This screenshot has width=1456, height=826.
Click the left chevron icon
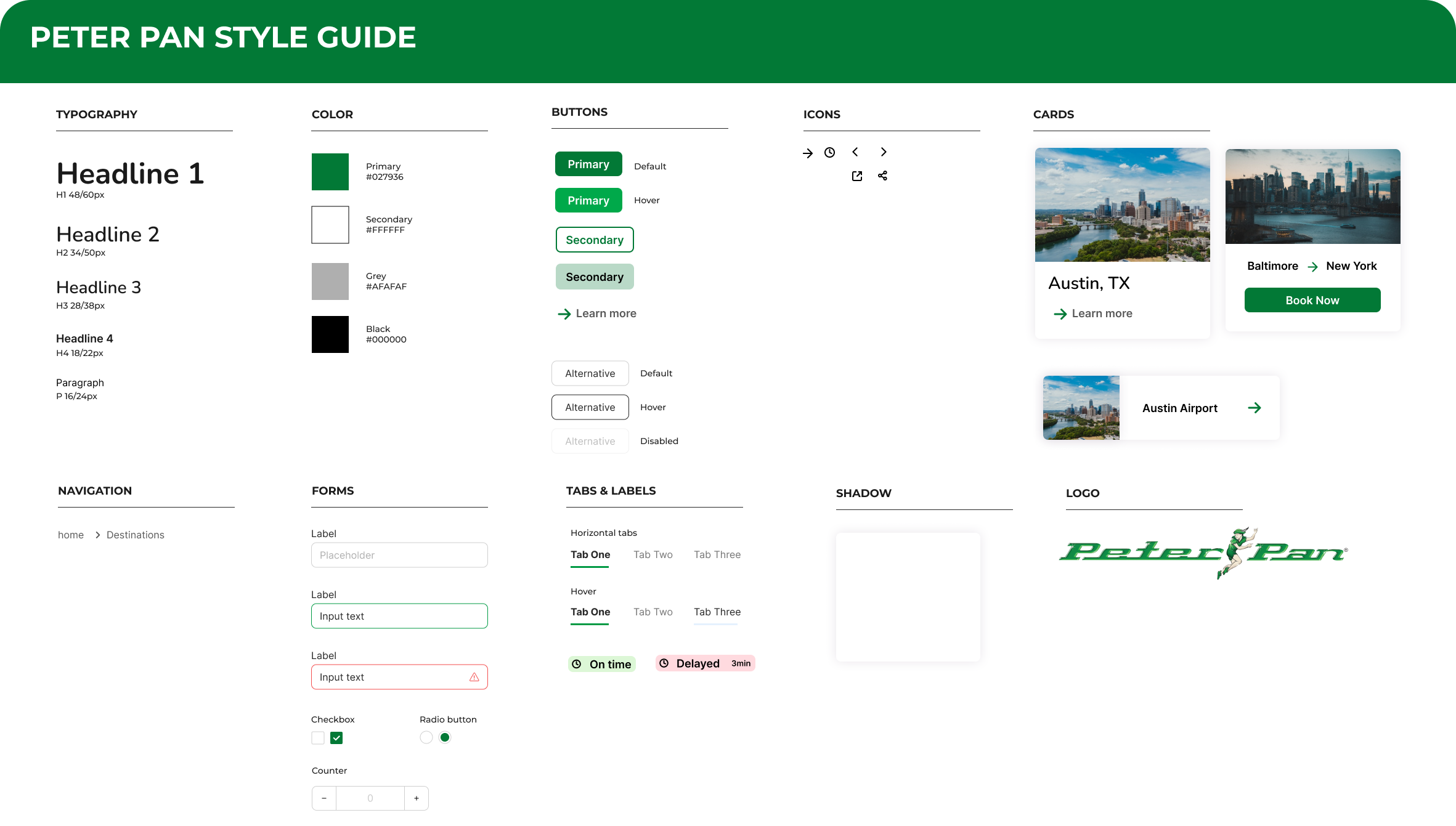click(x=855, y=152)
